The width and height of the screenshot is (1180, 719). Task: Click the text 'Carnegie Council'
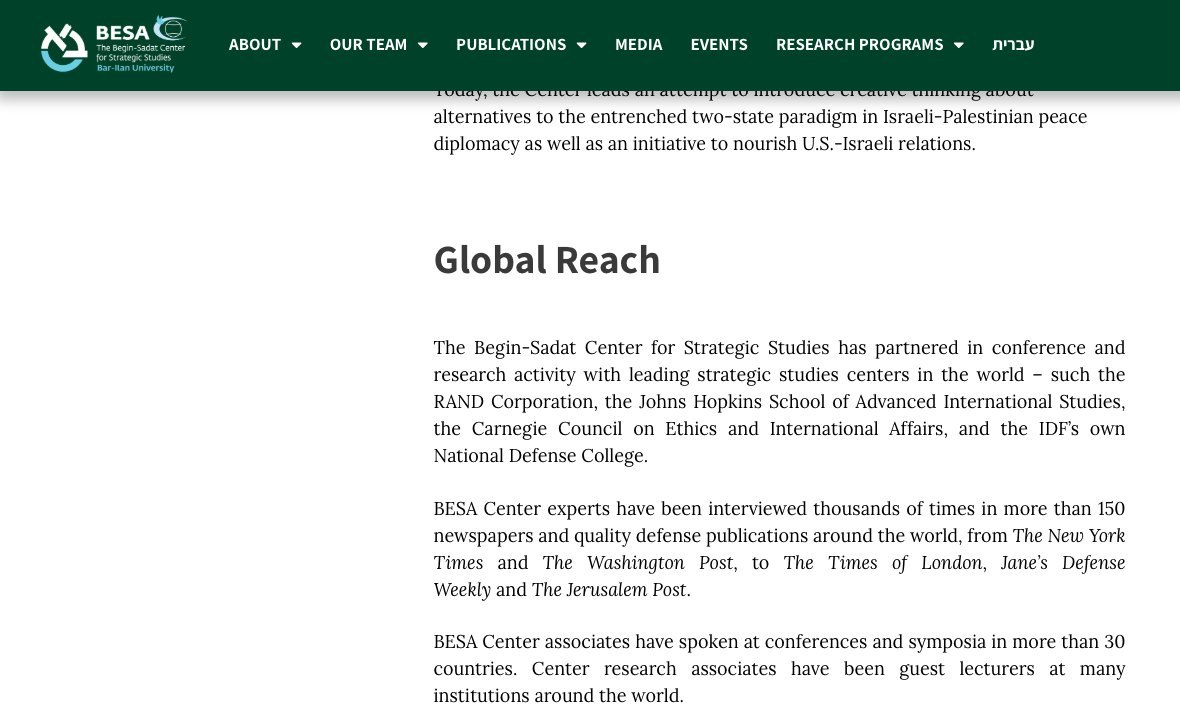tap(547, 428)
